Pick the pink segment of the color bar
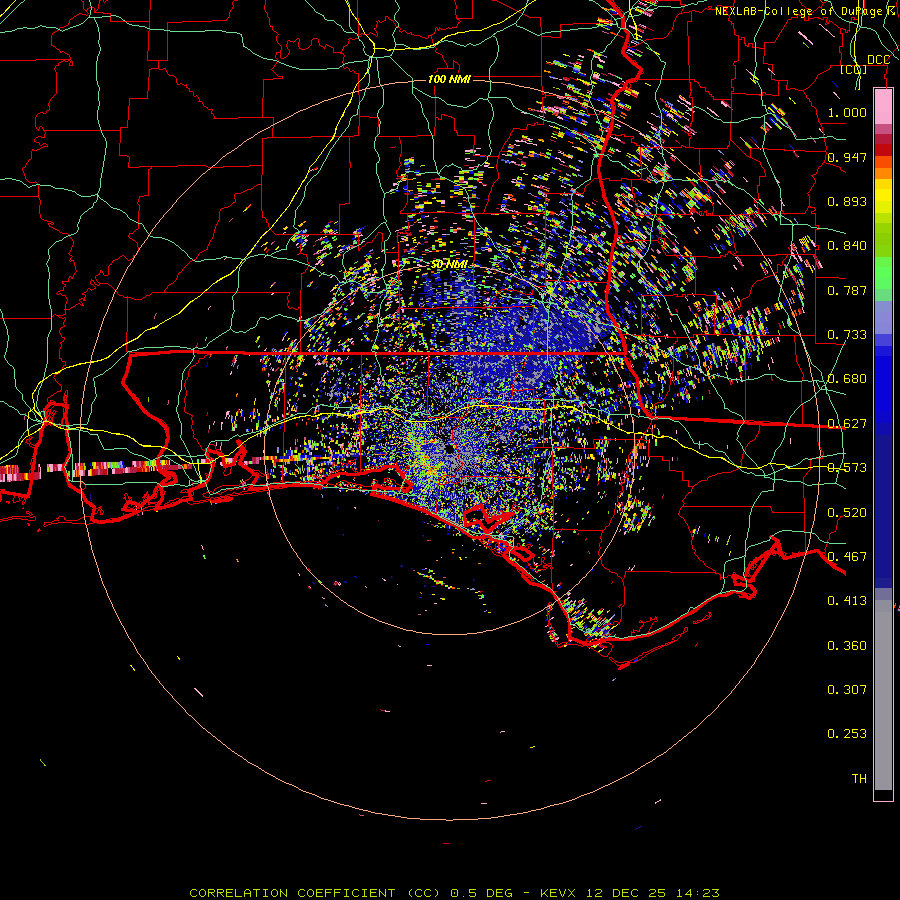Screen dimensions: 900x900 (883, 107)
